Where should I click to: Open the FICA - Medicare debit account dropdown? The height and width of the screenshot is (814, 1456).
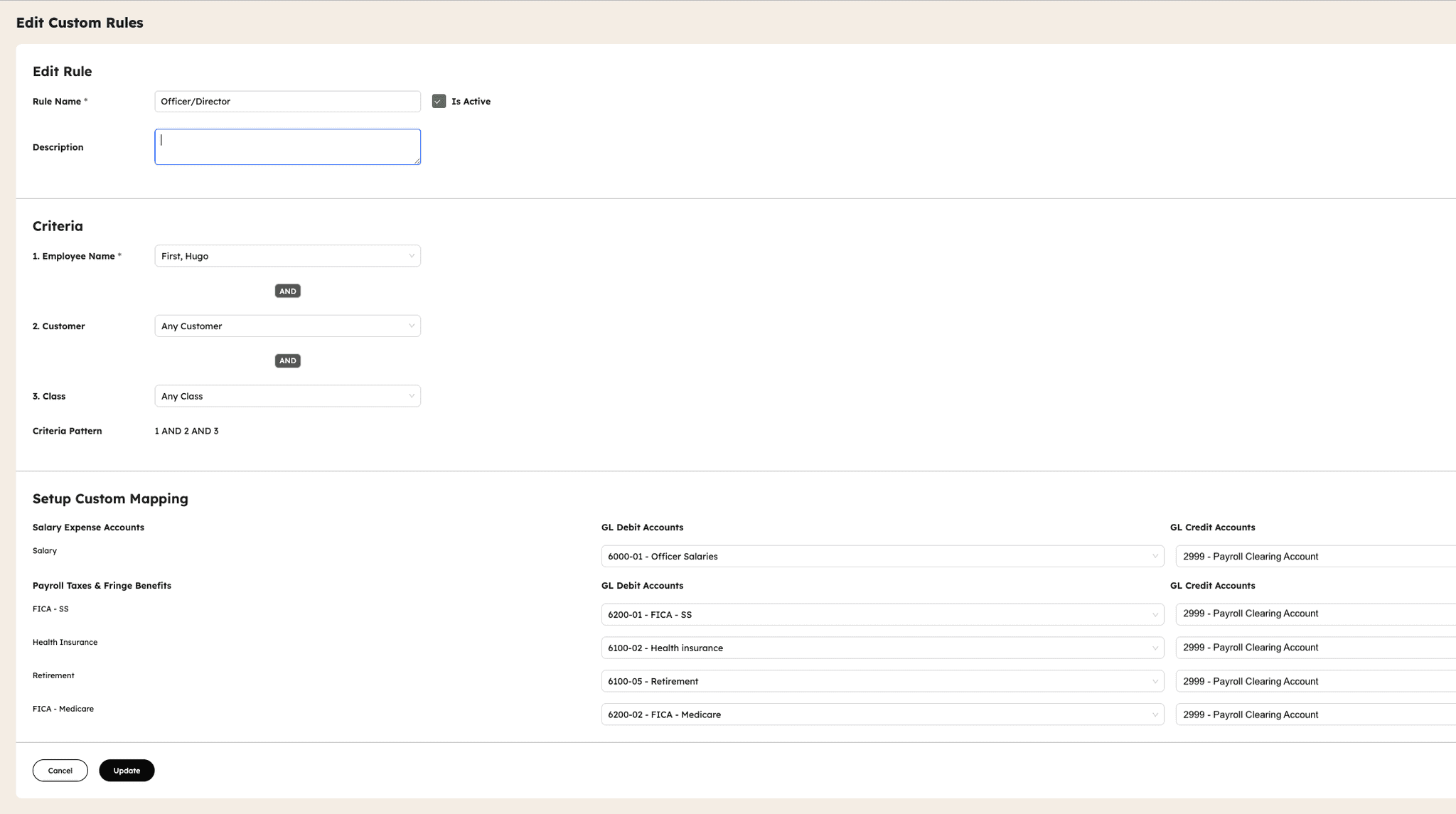(x=882, y=714)
